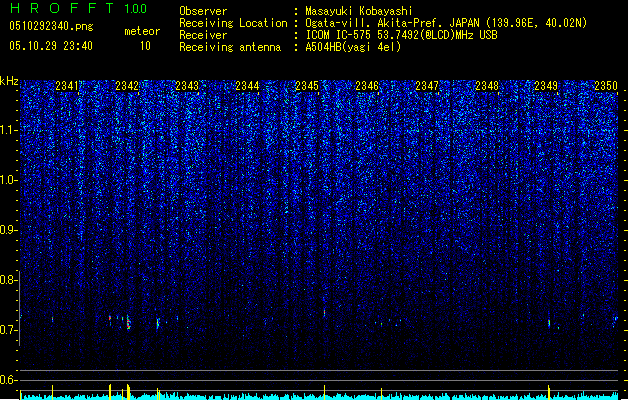This screenshot has height=400, width=629.
Task: Click the 1.0 kHz axis label
Action: pyautogui.click(x=8, y=180)
